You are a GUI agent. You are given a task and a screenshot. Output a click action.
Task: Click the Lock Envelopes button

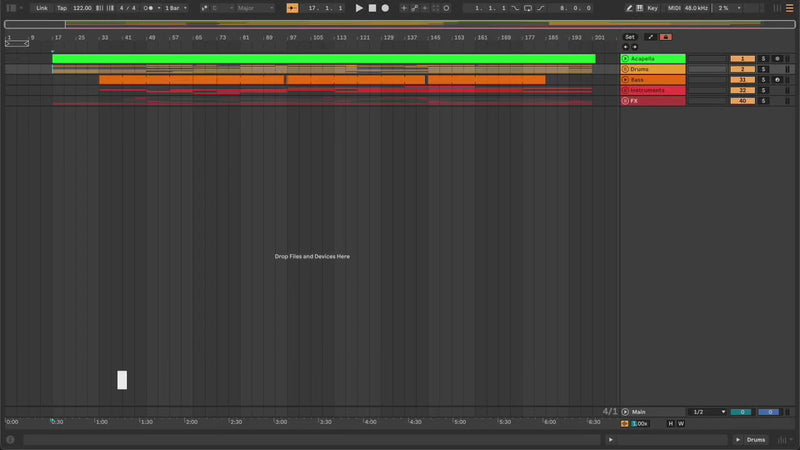[x=665, y=37]
